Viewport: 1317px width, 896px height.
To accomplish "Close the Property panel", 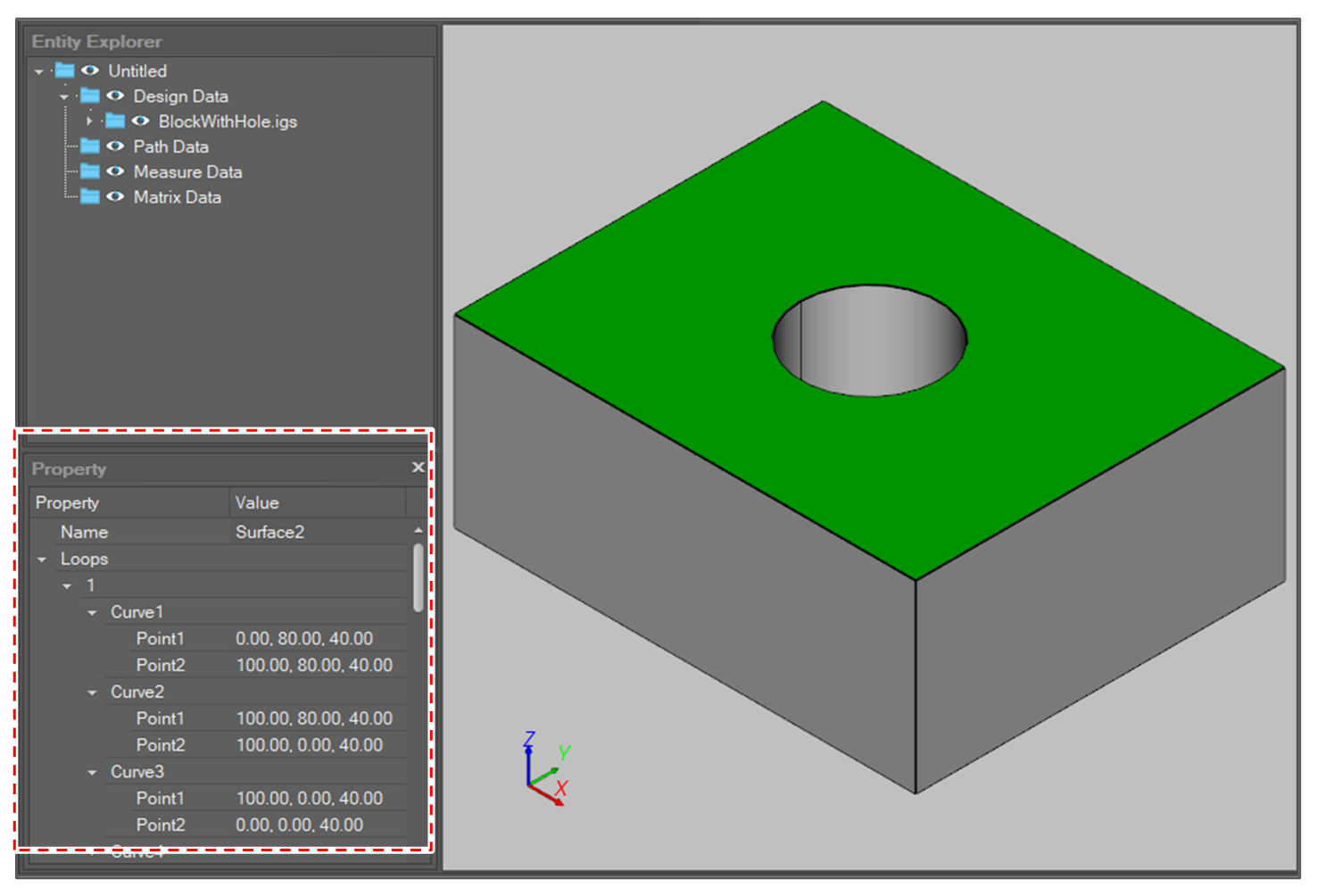I will (x=418, y=468).
